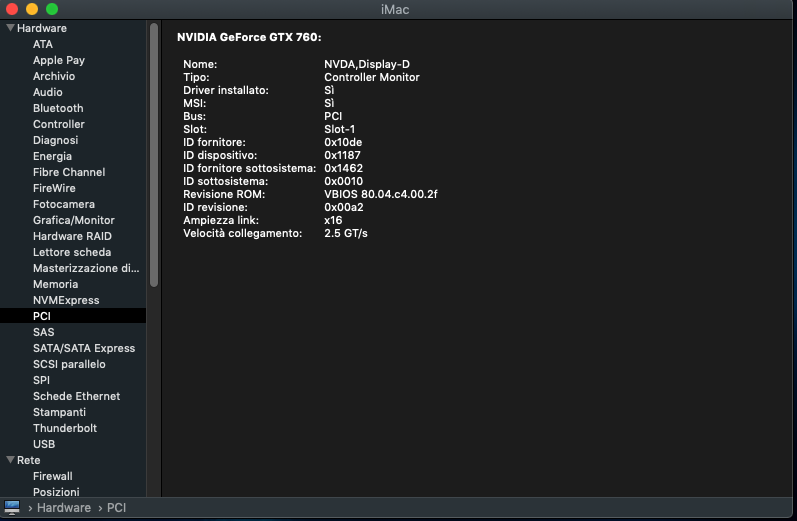Click the NVIDIA GeForce GTX 760 heading
This screenshot has height=521, width=797.
tap(249, 37)
